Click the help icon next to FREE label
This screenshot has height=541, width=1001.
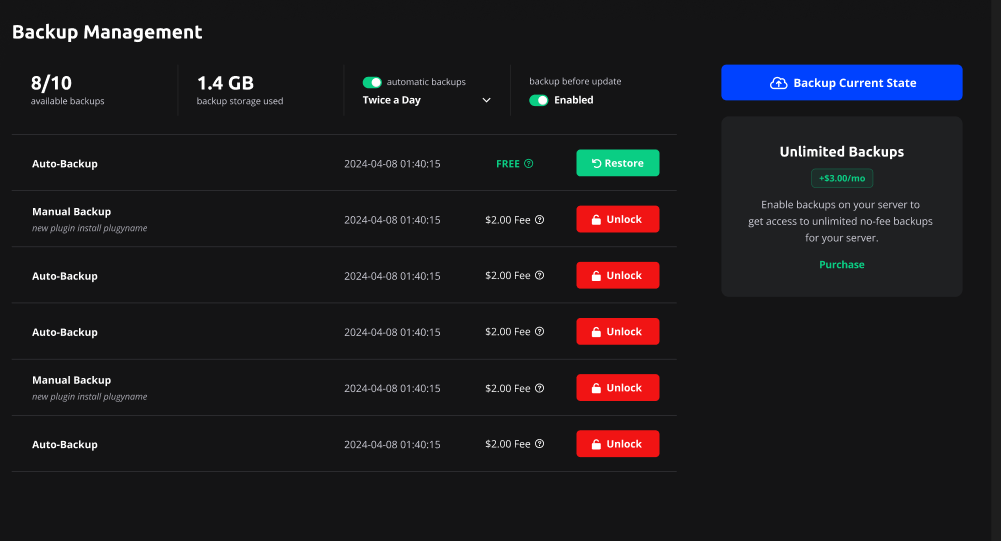pyautogui.click(x=529, y=164)
